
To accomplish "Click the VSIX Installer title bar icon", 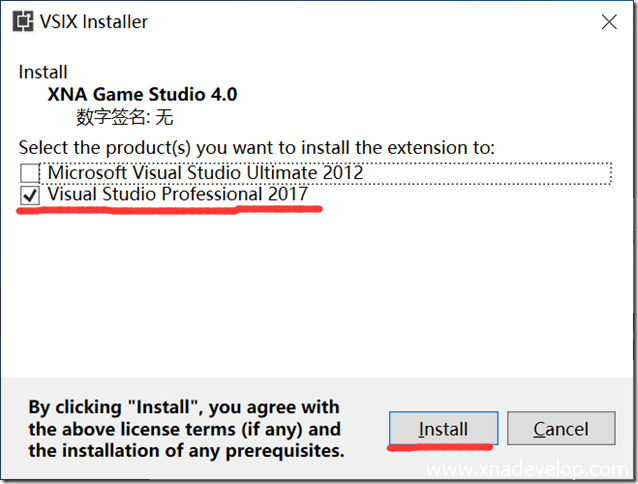I will tap(20, 21).
